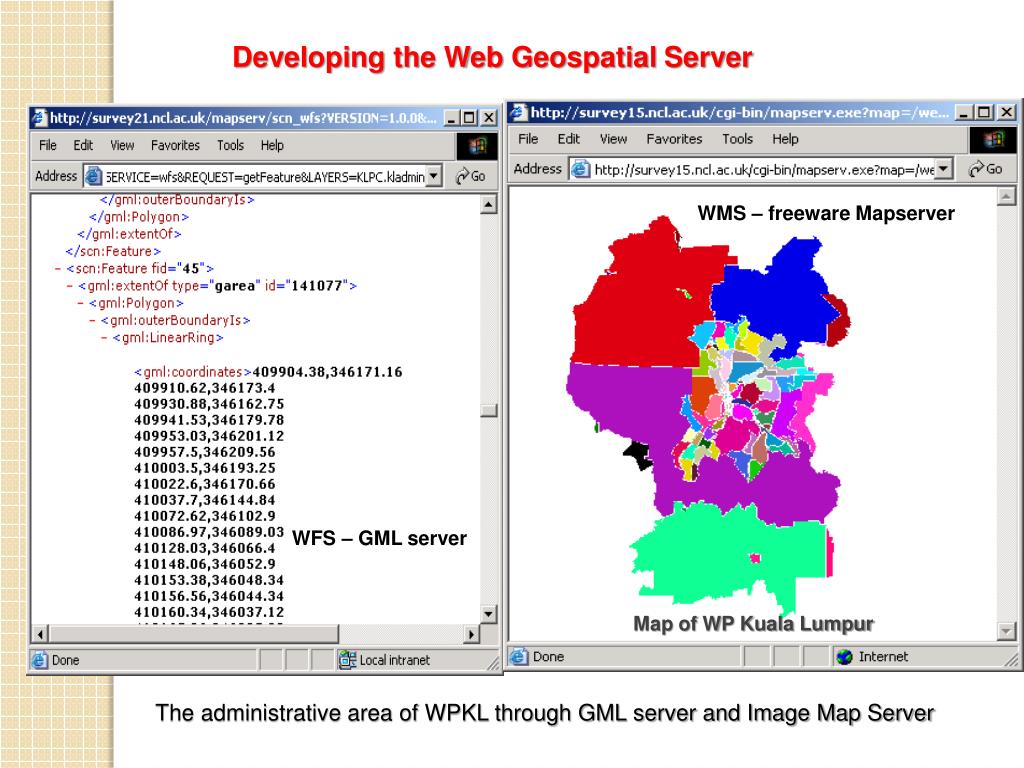The height and width of the screenshot is (768, 1024).
Task: Open Favorites menu in survey15 window
Action: click(674, 138)
